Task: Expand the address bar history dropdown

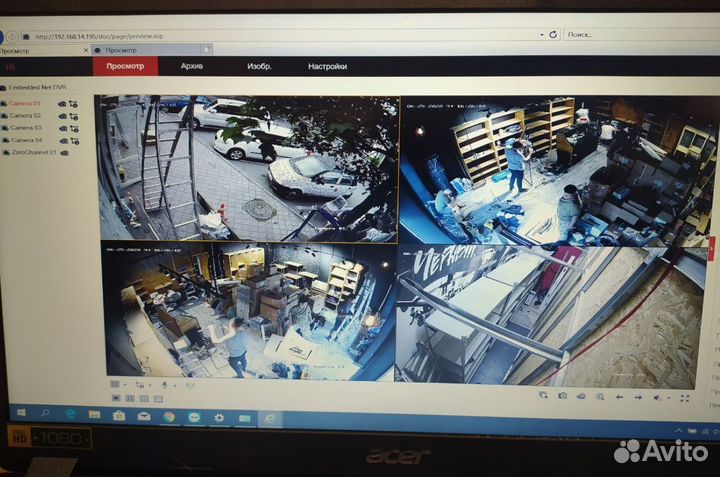Action: click(541, 35)
